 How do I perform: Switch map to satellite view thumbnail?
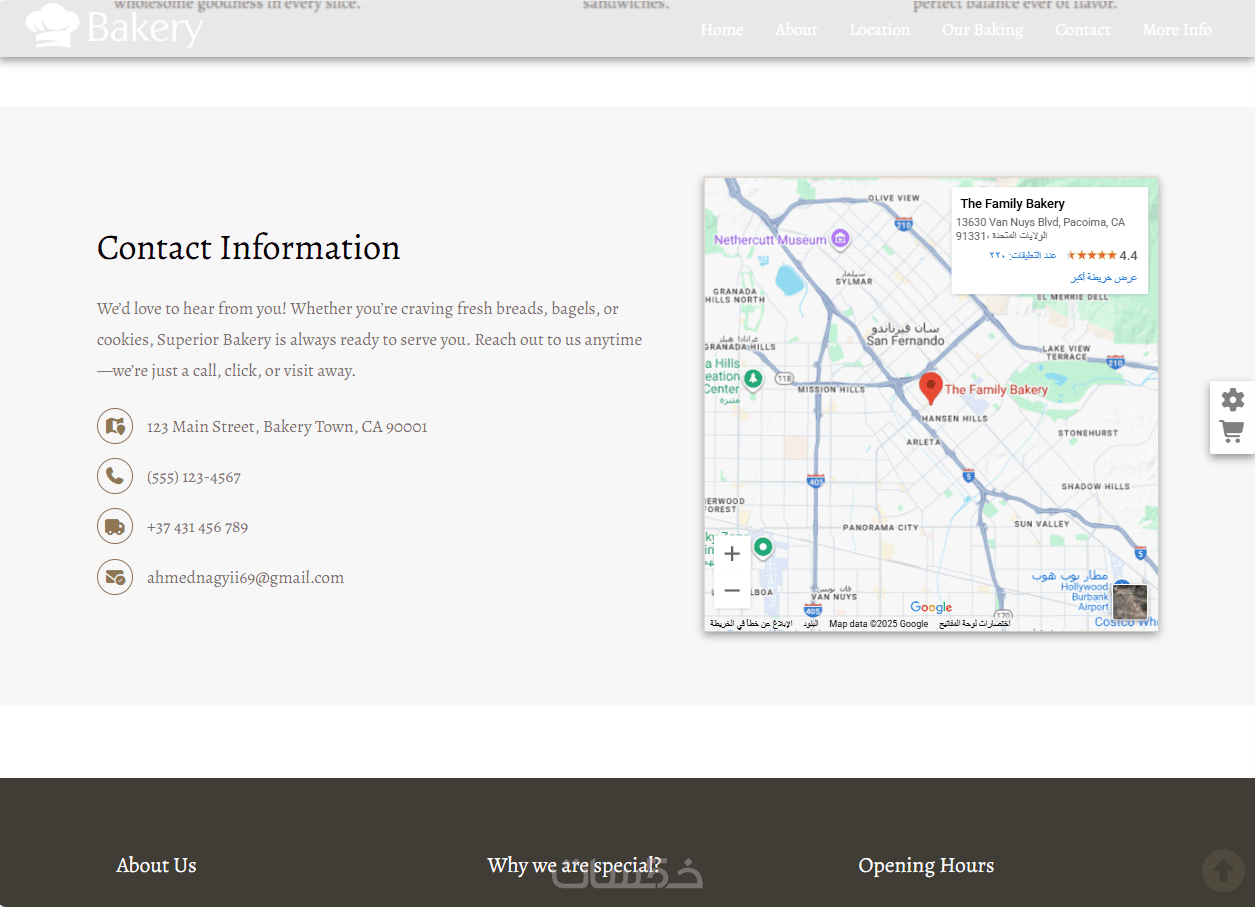pos(1130,602)
